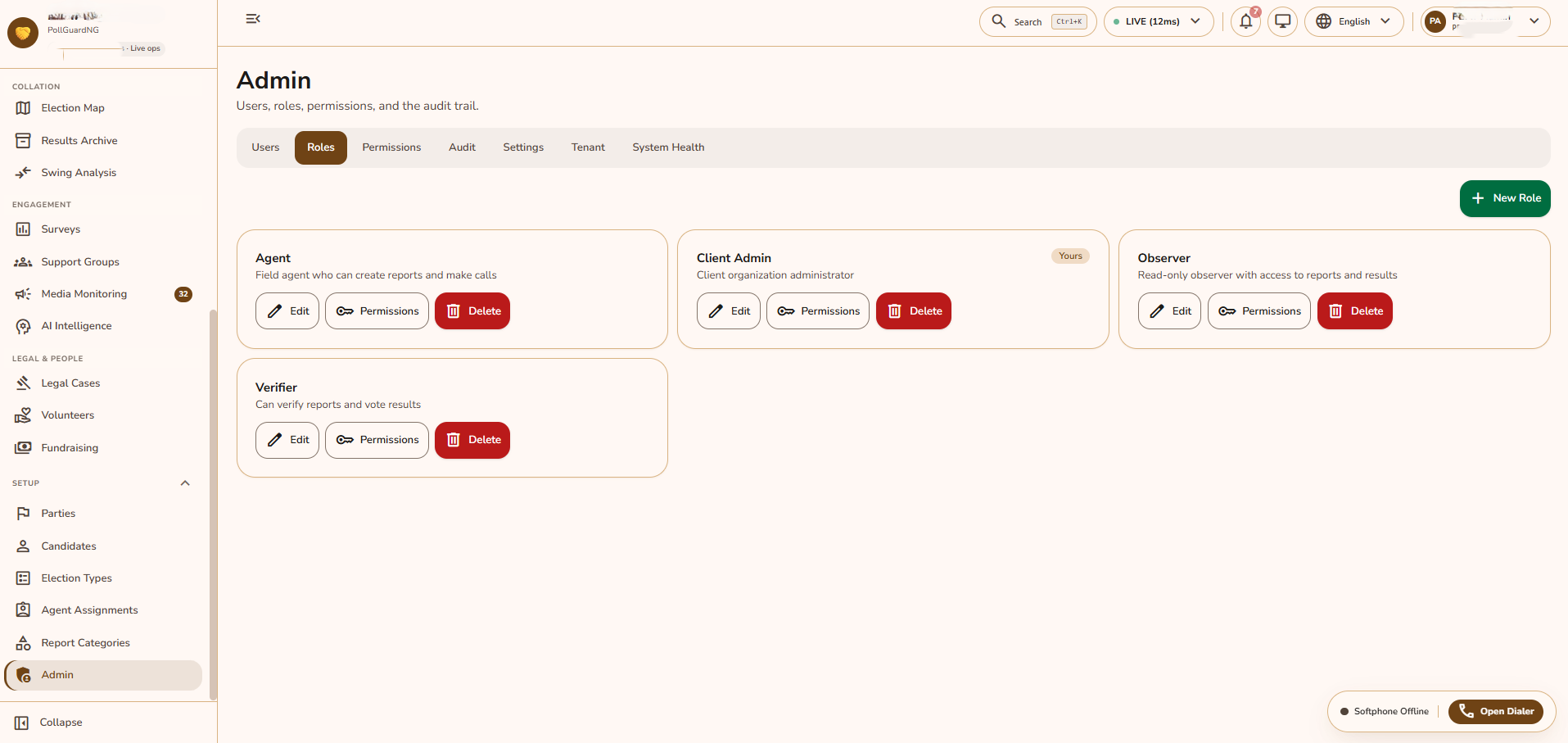Edit the Verifier role
Viewport: 1568px width, 743px height.
click(x=287, y=440)
